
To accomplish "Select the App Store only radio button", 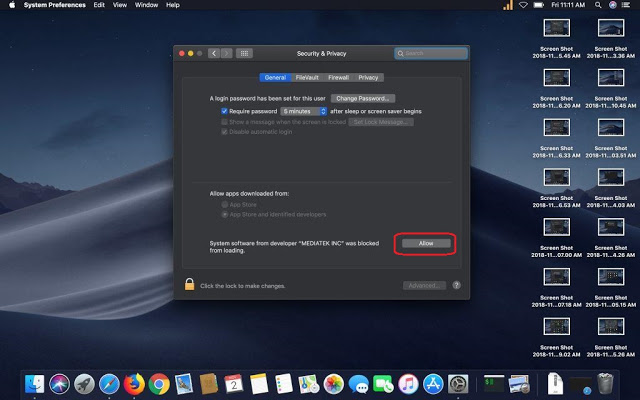I will pyautogui.click(x=225, y=204).
